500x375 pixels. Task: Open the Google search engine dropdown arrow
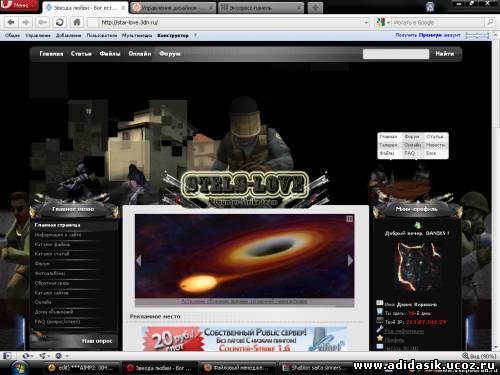(388, 23)
